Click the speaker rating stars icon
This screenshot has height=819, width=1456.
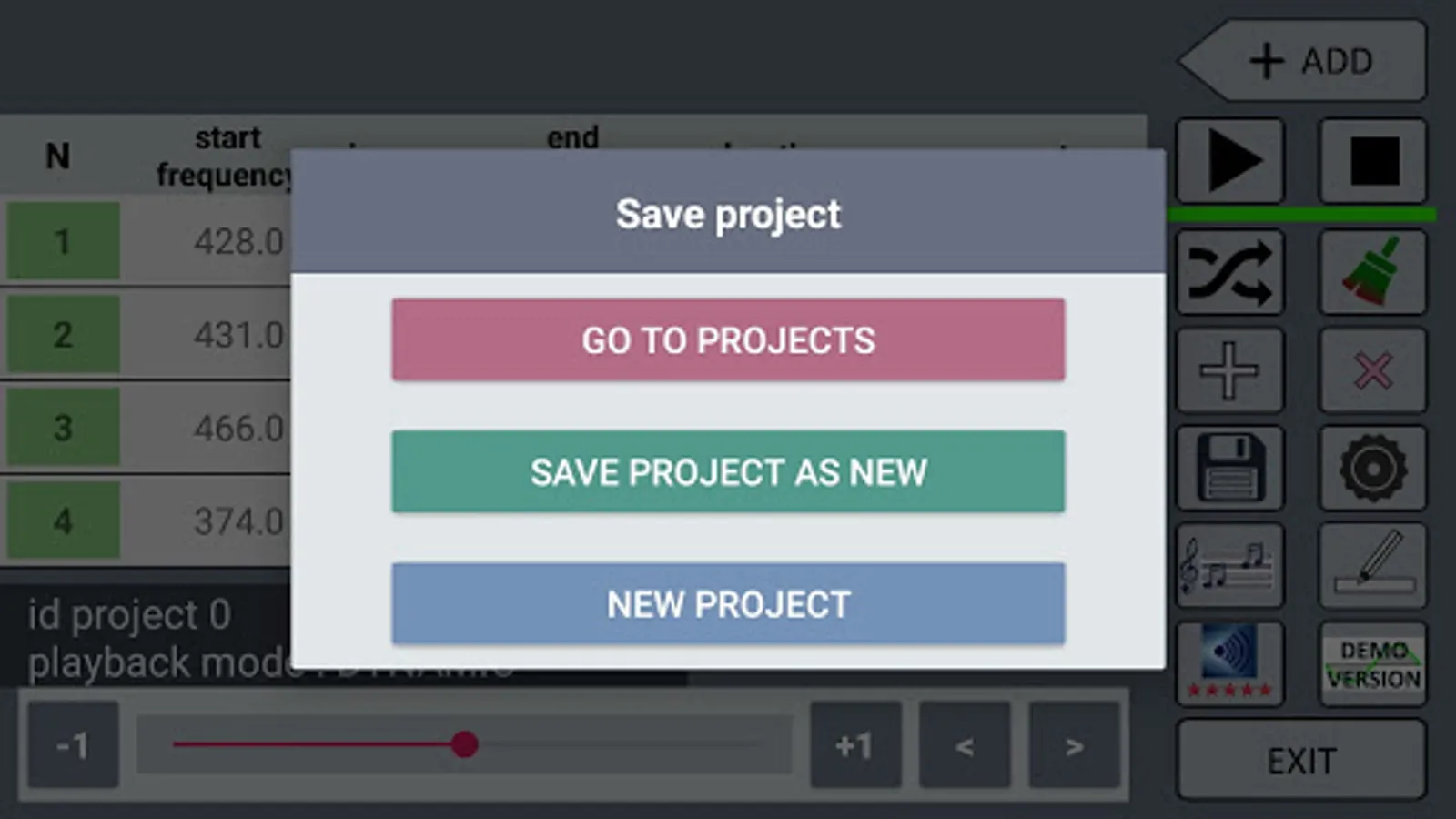click(1229, 663)
